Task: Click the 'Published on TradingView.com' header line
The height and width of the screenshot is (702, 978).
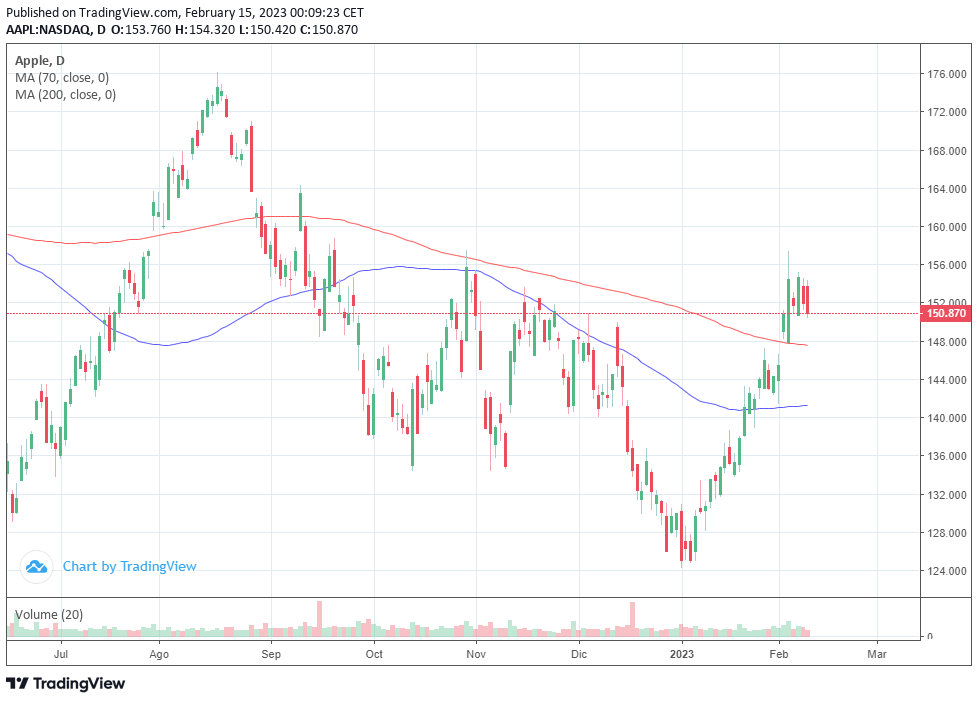Action: [185, 12]
